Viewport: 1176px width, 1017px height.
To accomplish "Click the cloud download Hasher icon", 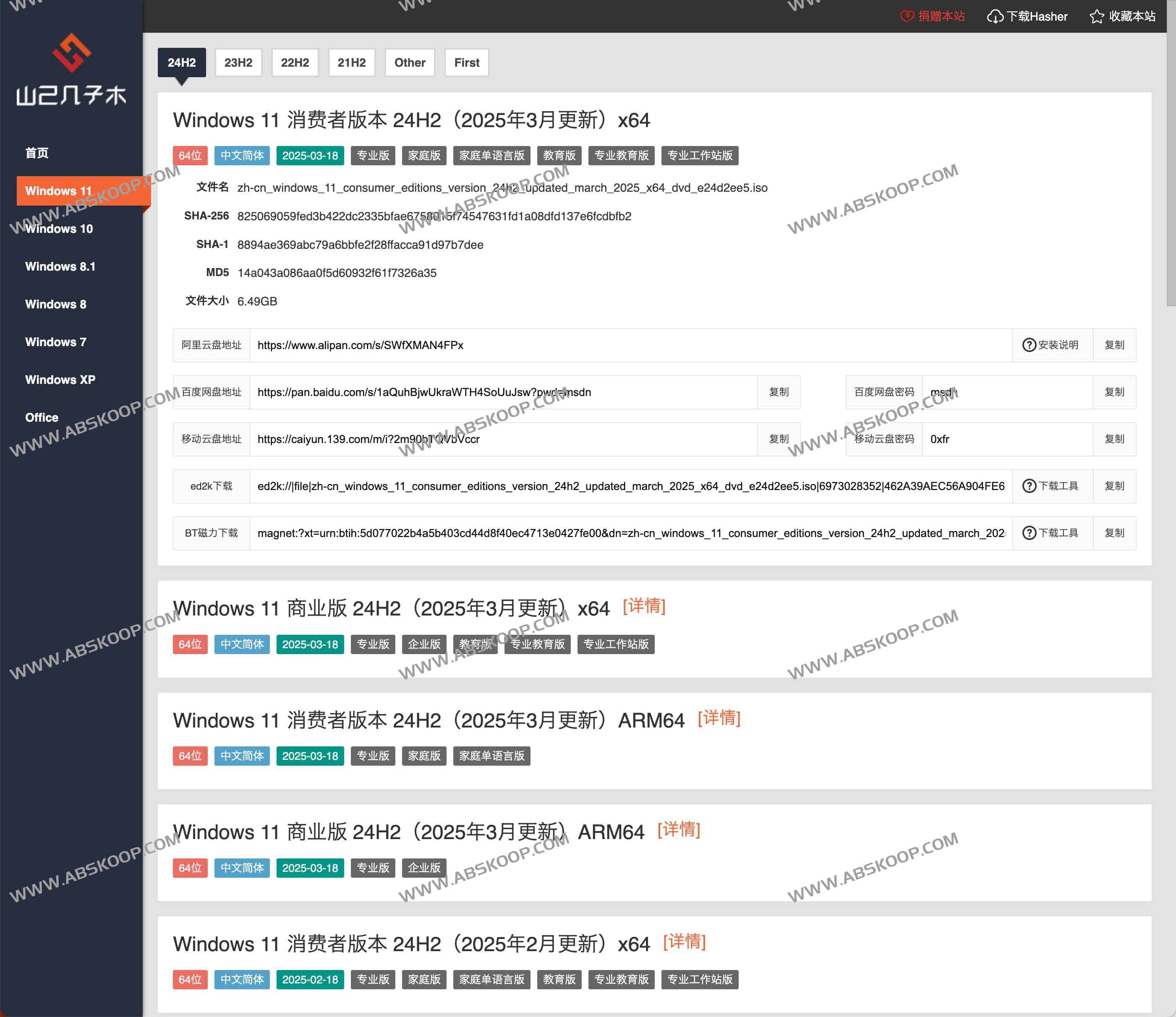I will point(995,16).
